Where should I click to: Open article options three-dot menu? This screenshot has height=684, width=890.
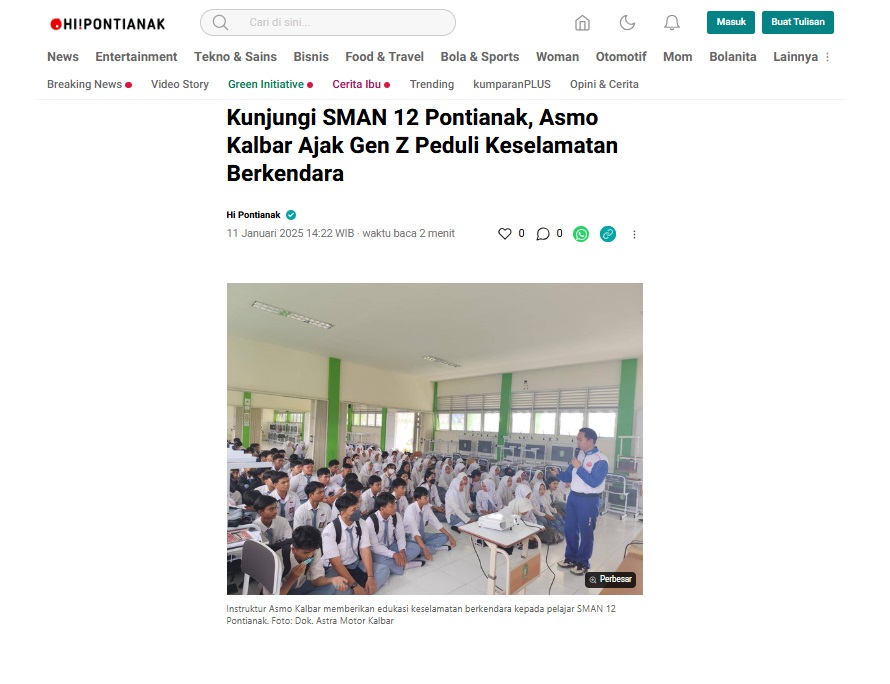(635, 234)
